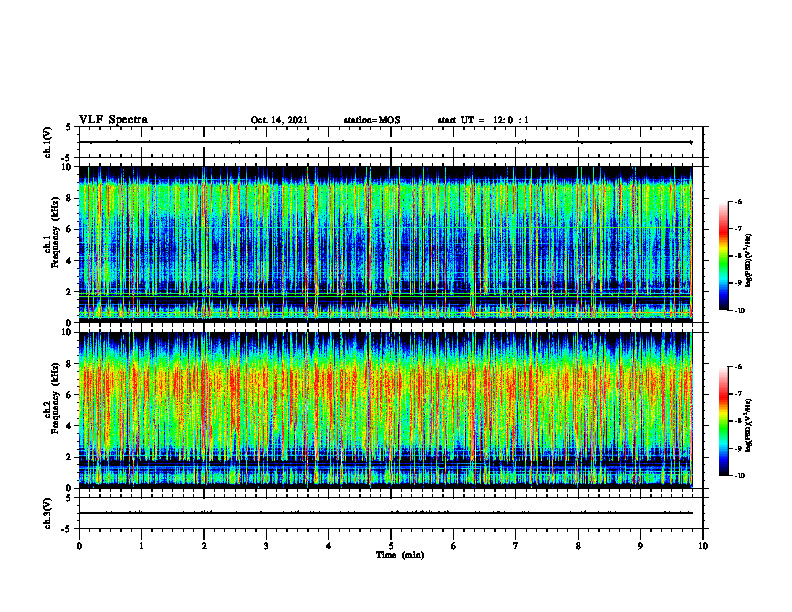Click the "5" tick on ch.3(V) axis
792x612 pixels.
pos(69,498)
